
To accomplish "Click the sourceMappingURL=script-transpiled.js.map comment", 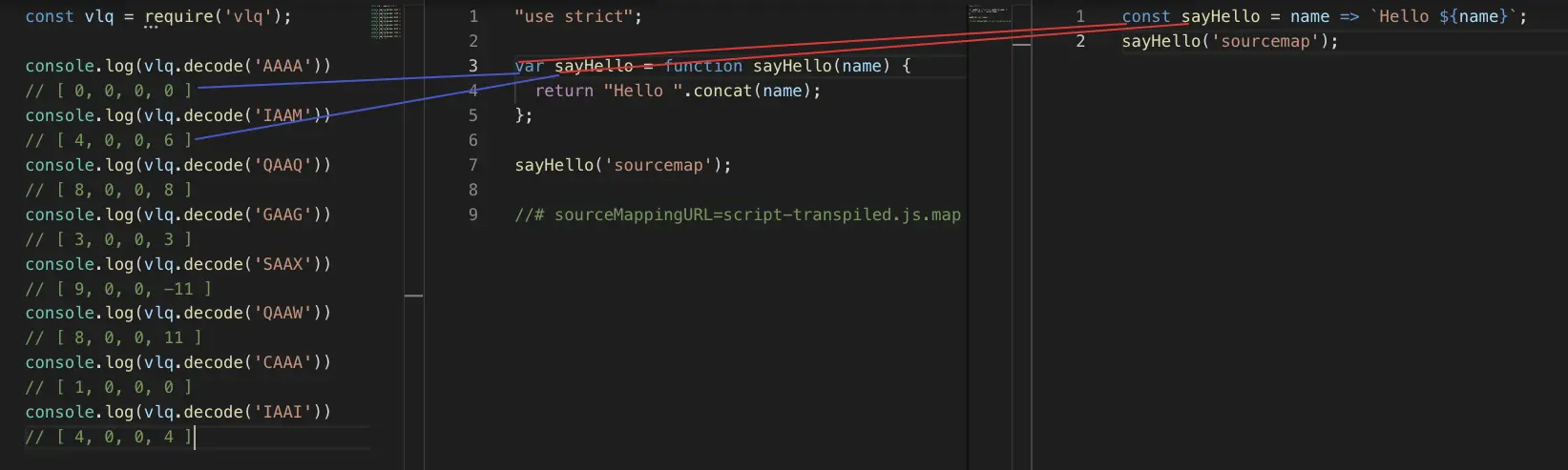I will coord(738,215).
